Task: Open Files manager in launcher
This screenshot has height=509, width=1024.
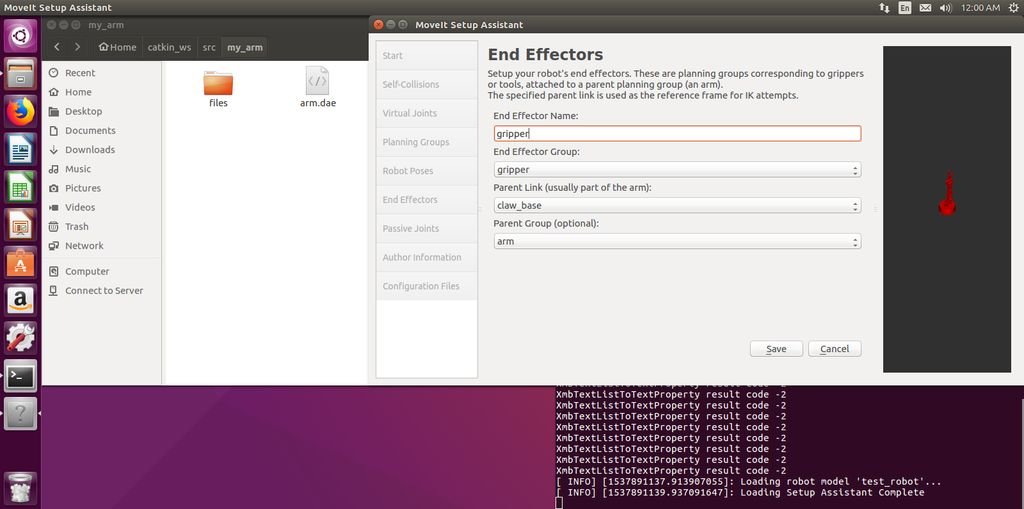Action: [x=21, y=74]
